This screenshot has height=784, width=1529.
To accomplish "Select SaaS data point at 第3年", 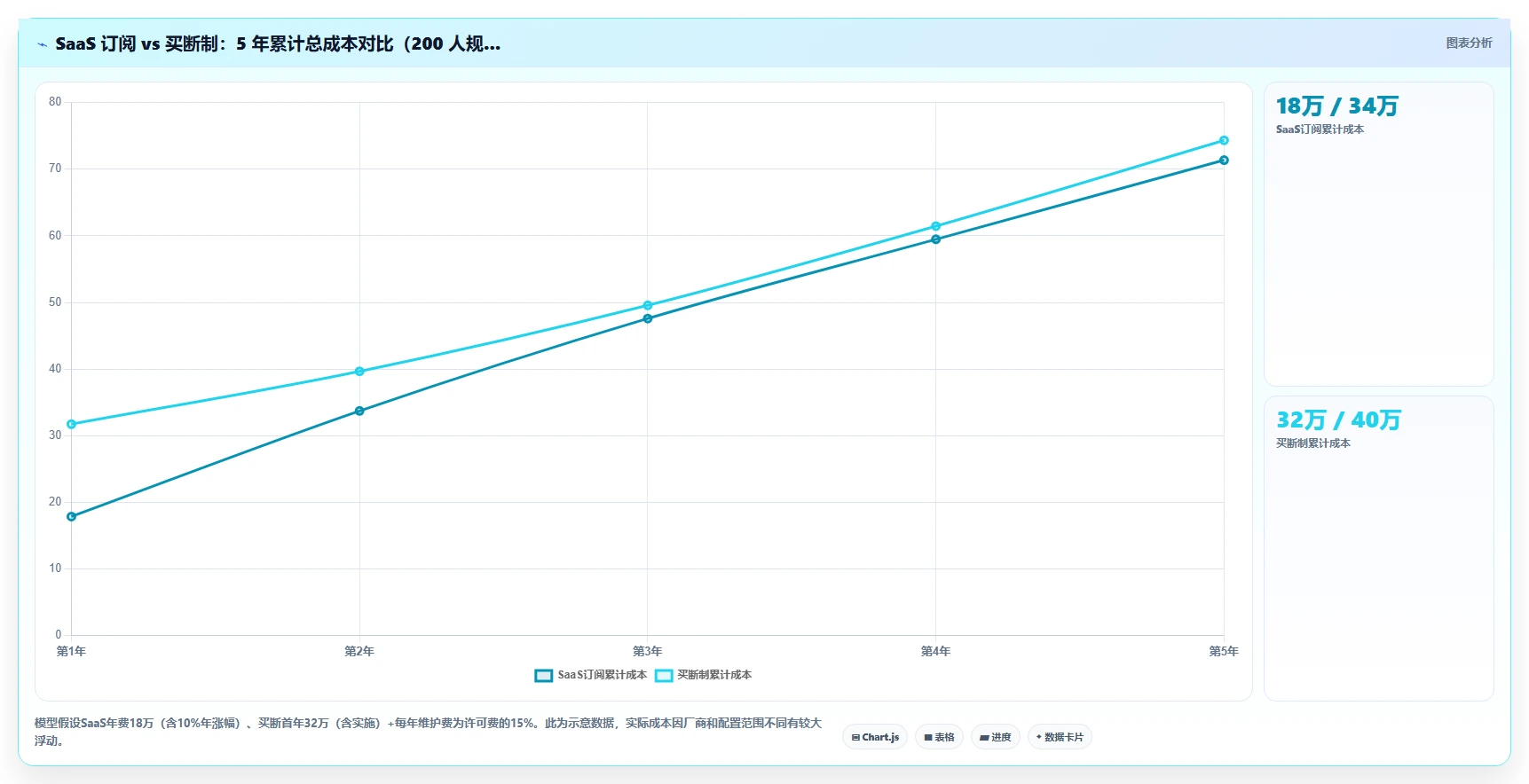I will [x=648, y=318].
